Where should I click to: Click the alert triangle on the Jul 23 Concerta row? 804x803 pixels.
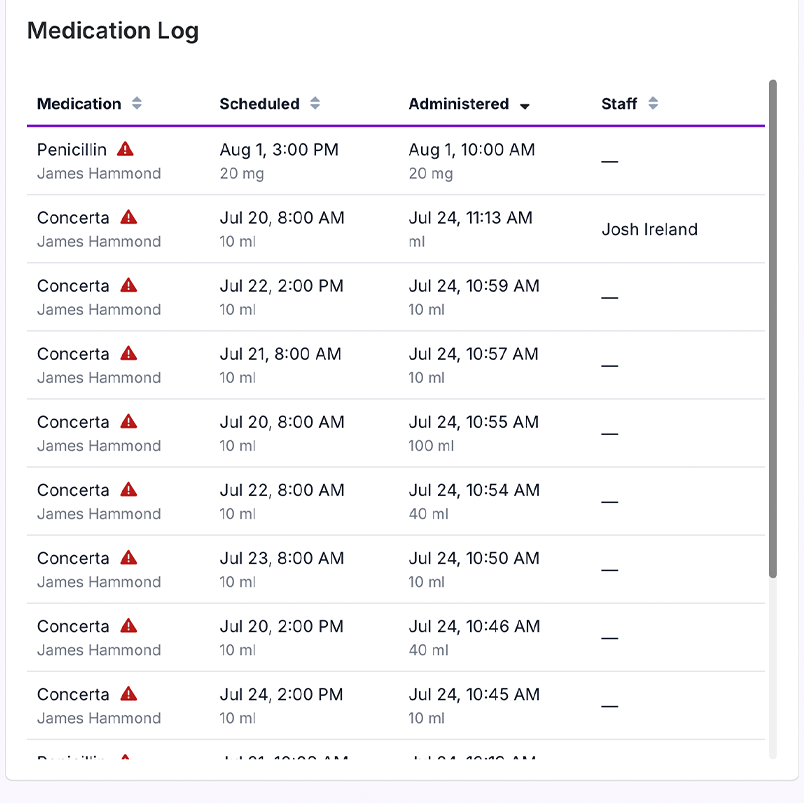click(128, 557)
